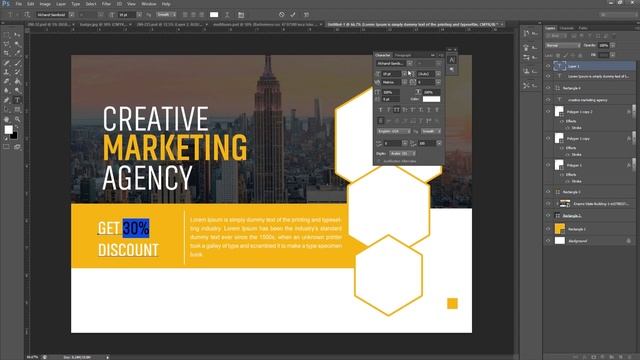Select the Polygon 1 layer row
This screenshot has height=360, width=640.
(590, 165)
